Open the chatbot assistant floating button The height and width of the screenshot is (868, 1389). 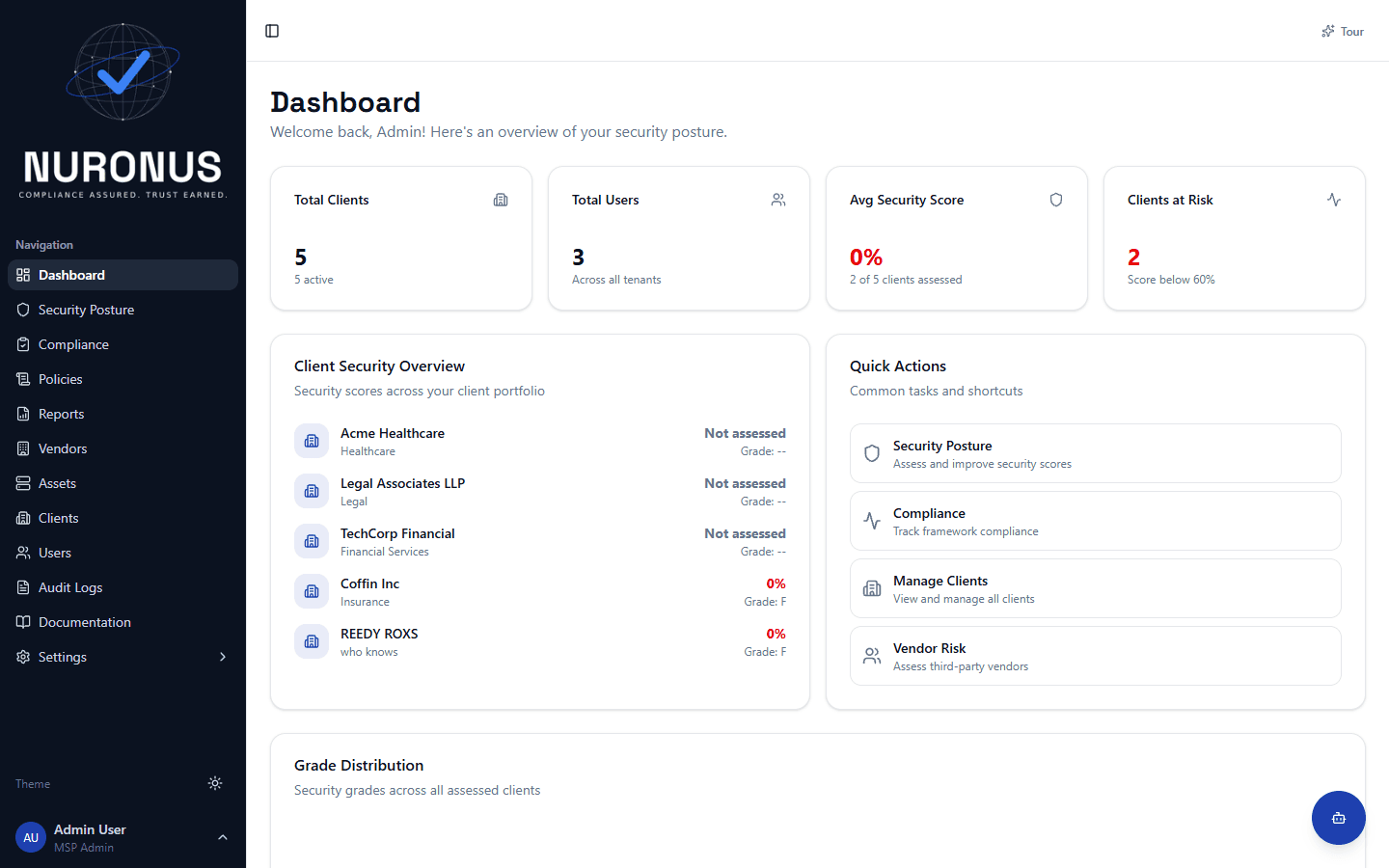(1339, 818)
